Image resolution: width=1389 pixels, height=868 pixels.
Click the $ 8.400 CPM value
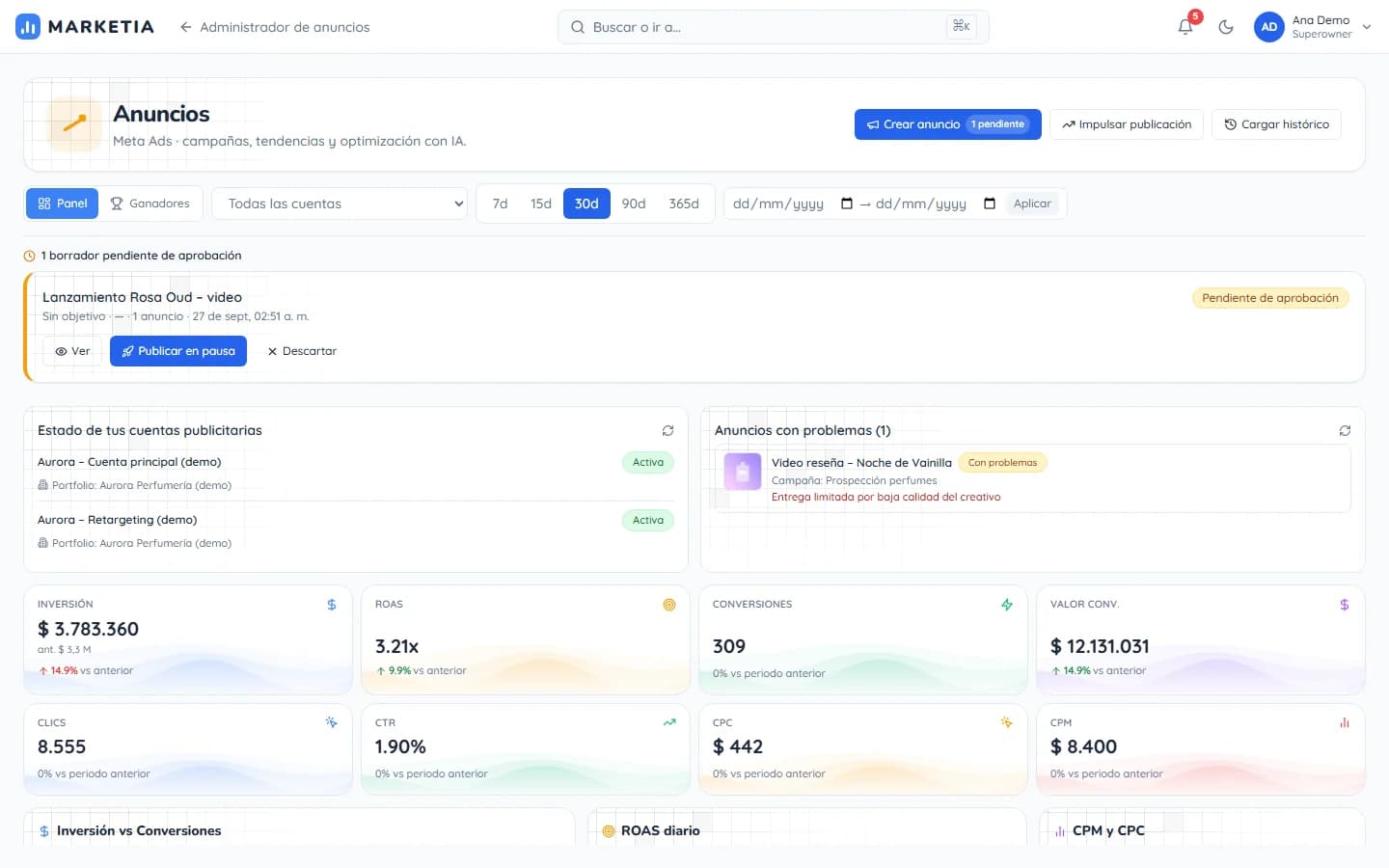coord(1083,746)
